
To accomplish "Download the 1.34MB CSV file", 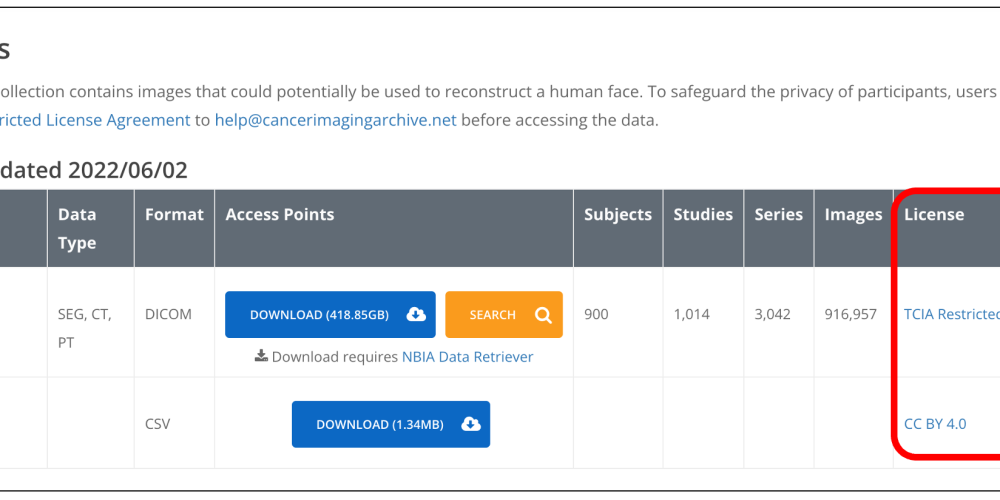I will pyautogui.click(x=391, y=424).
